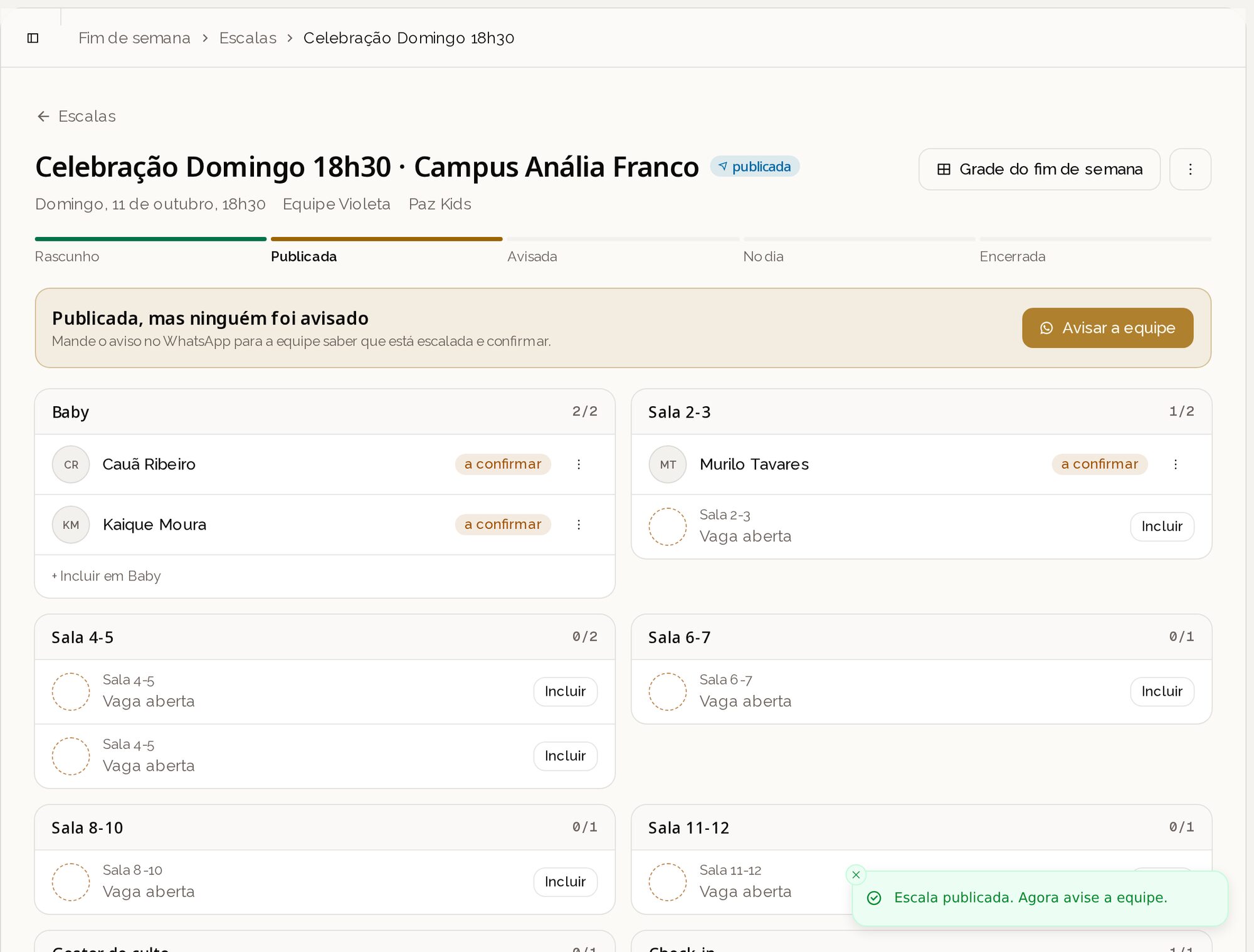
Task: Click the 'Paz Kids' label
Action: click(440, 204)
